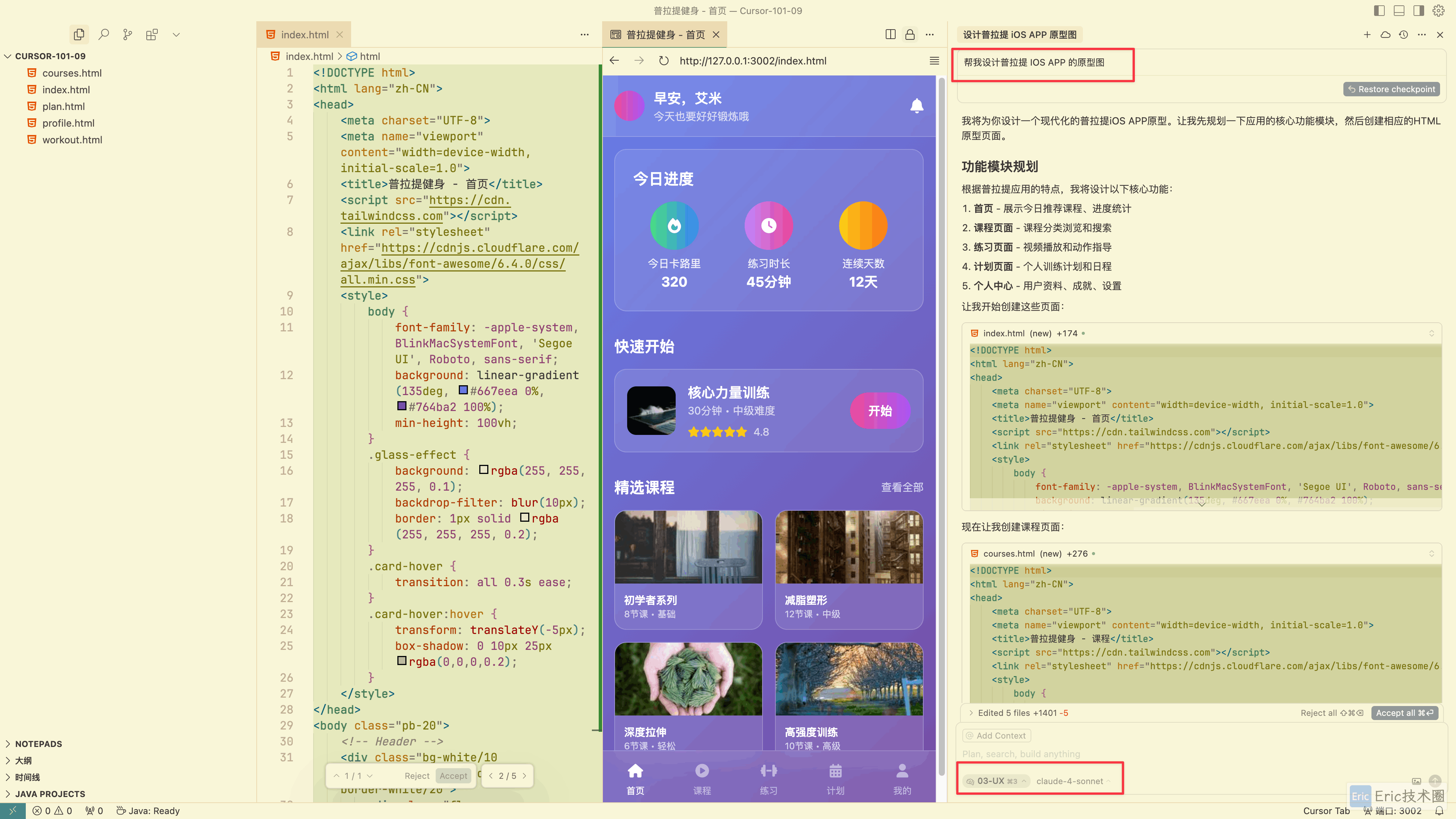Click the #667eea color swatch in code

[463, 390]
